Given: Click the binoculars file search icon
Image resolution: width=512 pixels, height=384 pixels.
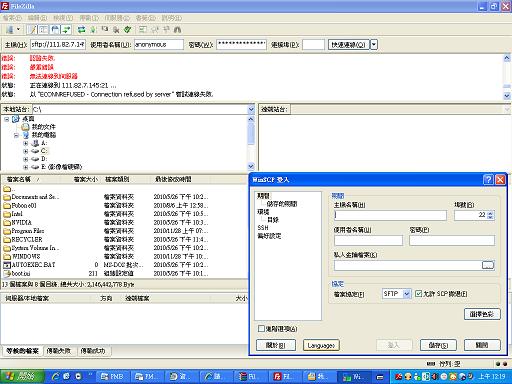Looking at the screenshot, I should click(x=177, y=30).
